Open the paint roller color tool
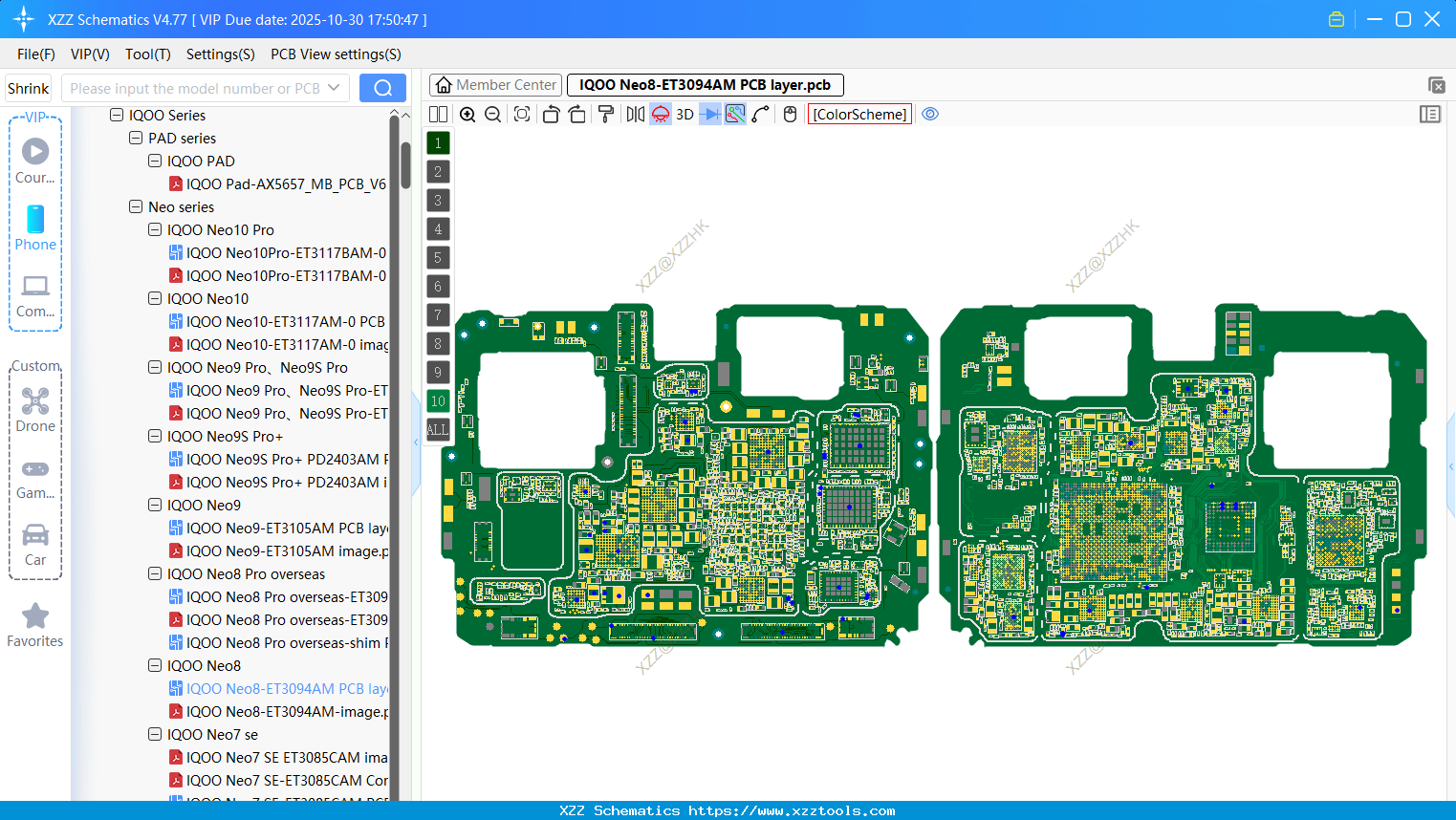 [x=607, y=114]
